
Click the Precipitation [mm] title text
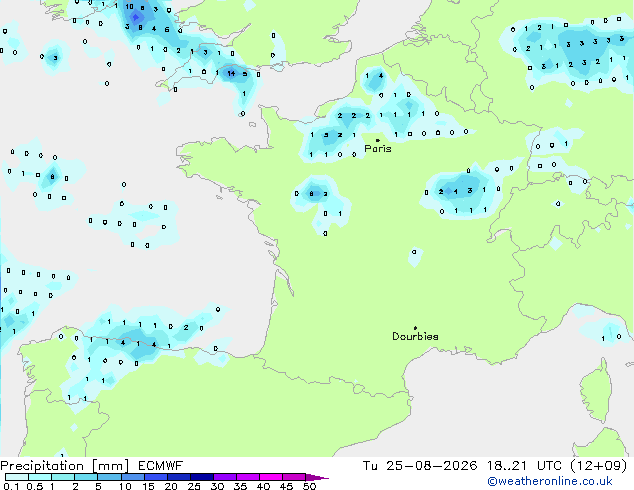(65, 466)
